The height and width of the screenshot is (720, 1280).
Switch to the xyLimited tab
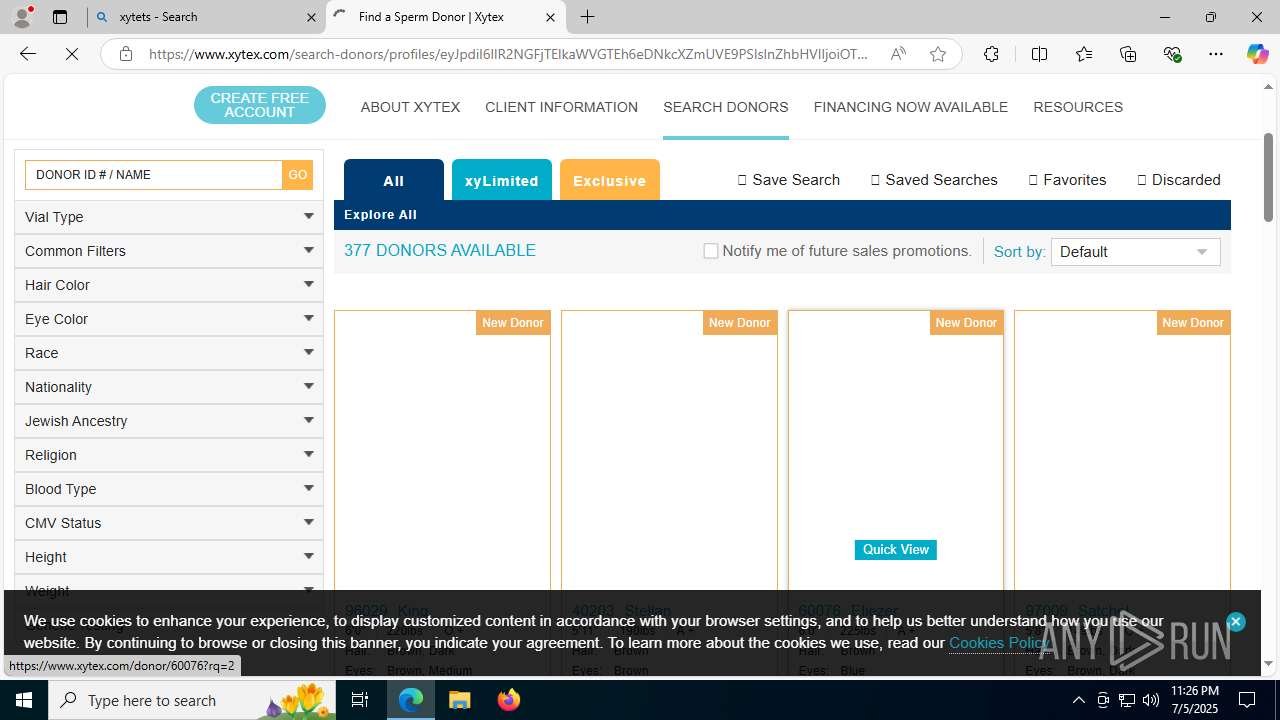coord(502,180)
